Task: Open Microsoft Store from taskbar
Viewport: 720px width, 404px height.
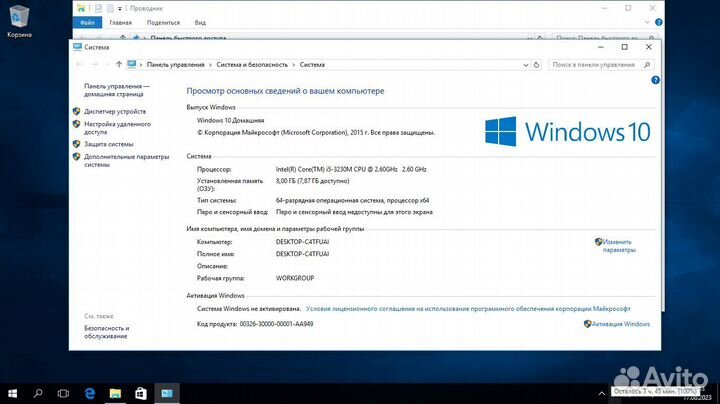Action: pyautogui.click(x=141, y=393)
